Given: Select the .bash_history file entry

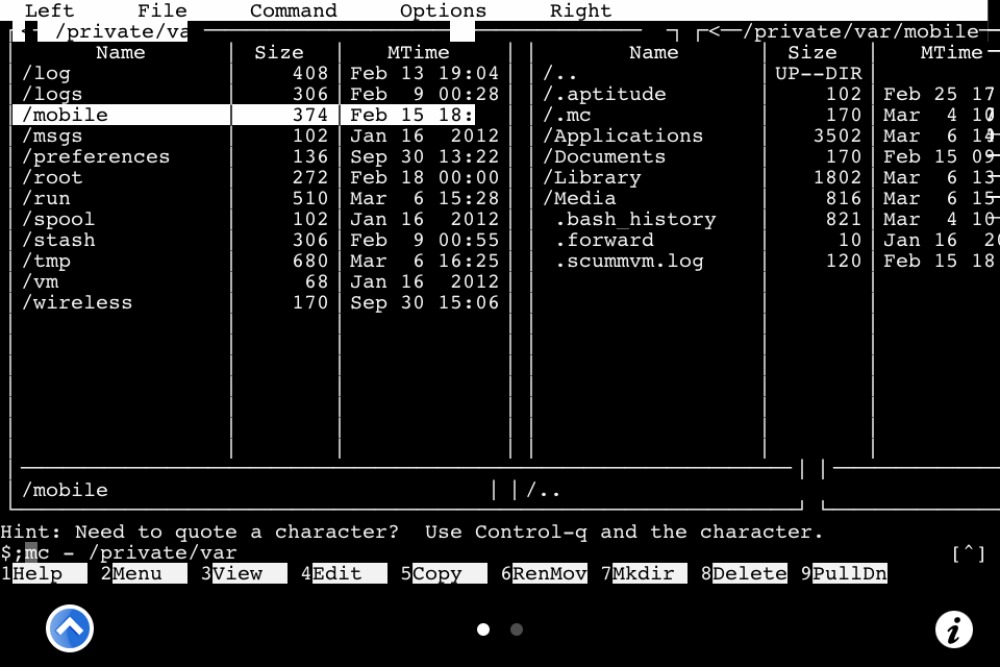Looking at the screenshot, I should coord(635,219).
